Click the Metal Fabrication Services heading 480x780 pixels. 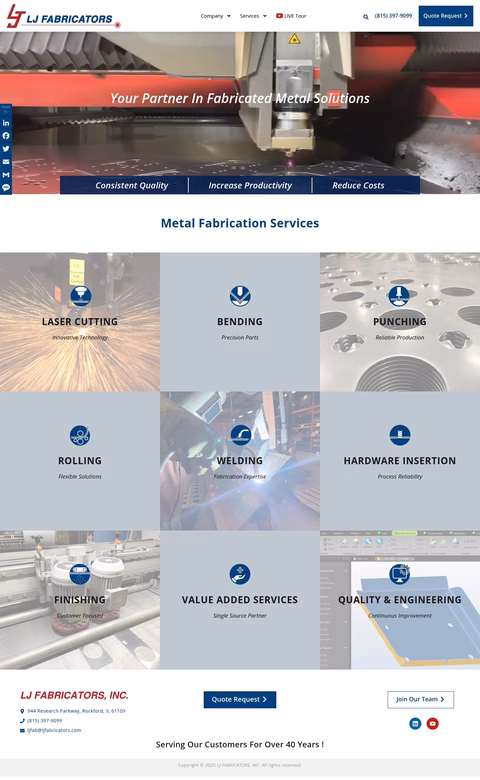tap(240, 223)
